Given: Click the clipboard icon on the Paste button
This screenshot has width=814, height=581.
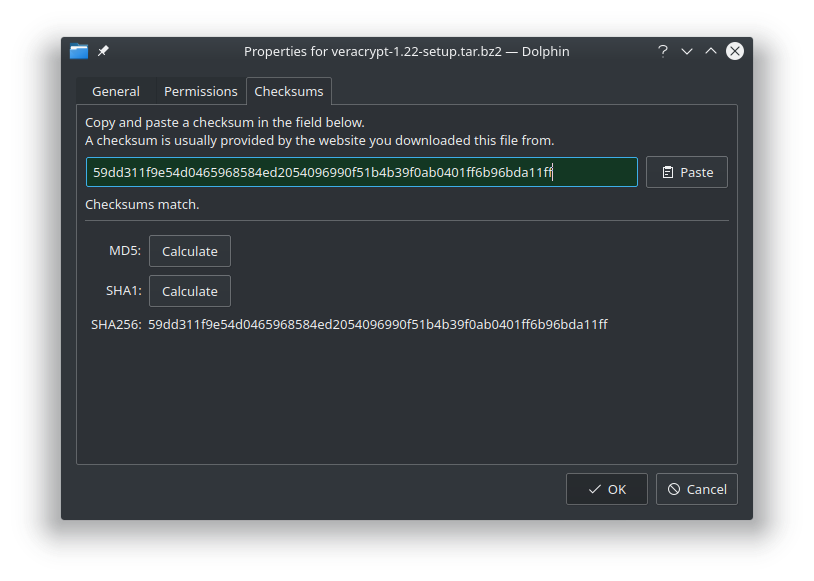Looking at the screenshot, I should [x=667, y=172].
